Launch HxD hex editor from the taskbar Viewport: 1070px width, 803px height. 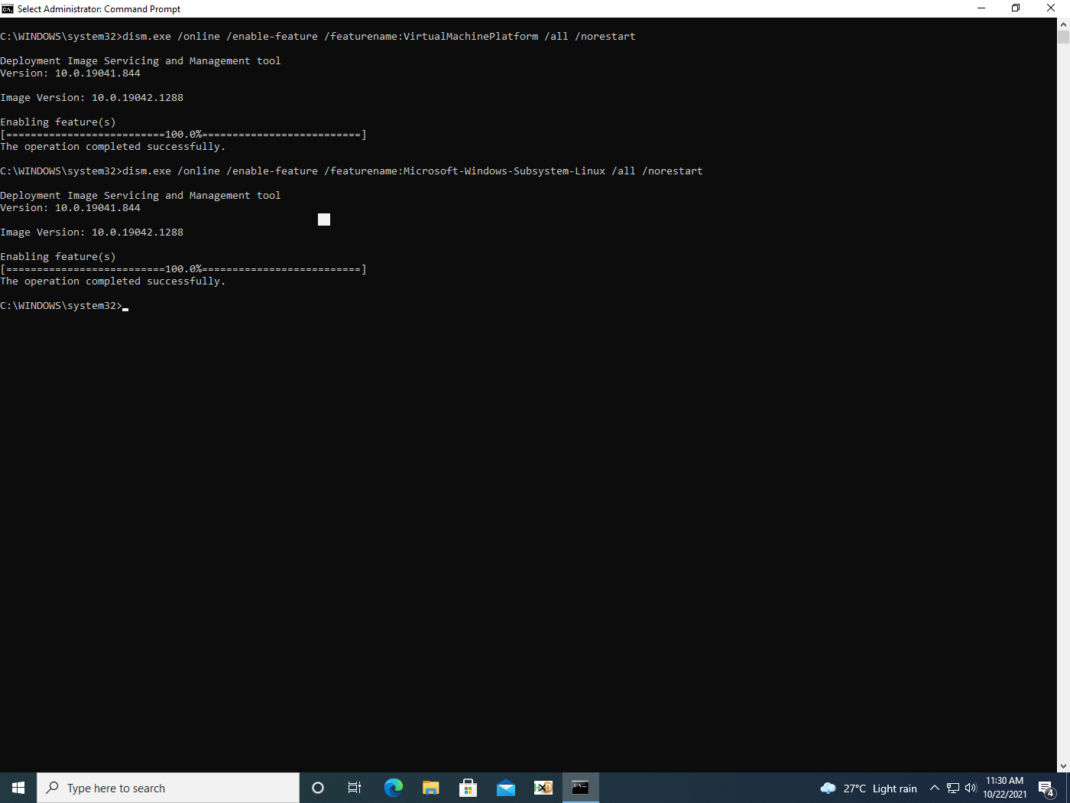pyautogui.click(x=543, y=787)
